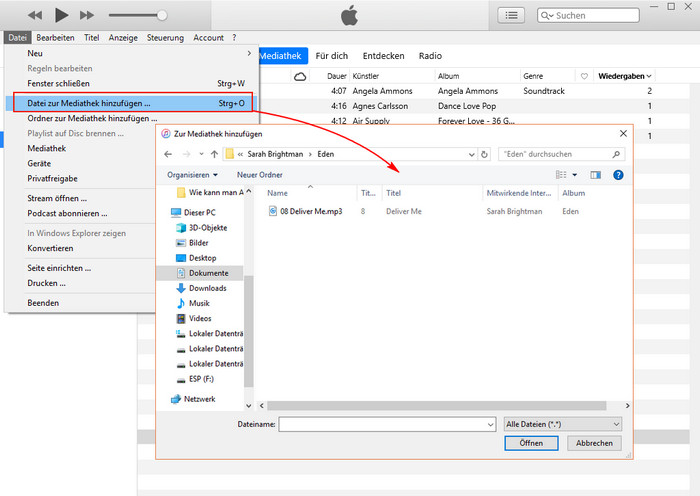This screenshot has height=496, width=700.
Task: Click the Abbrechen button
Action: click(594, 443)
